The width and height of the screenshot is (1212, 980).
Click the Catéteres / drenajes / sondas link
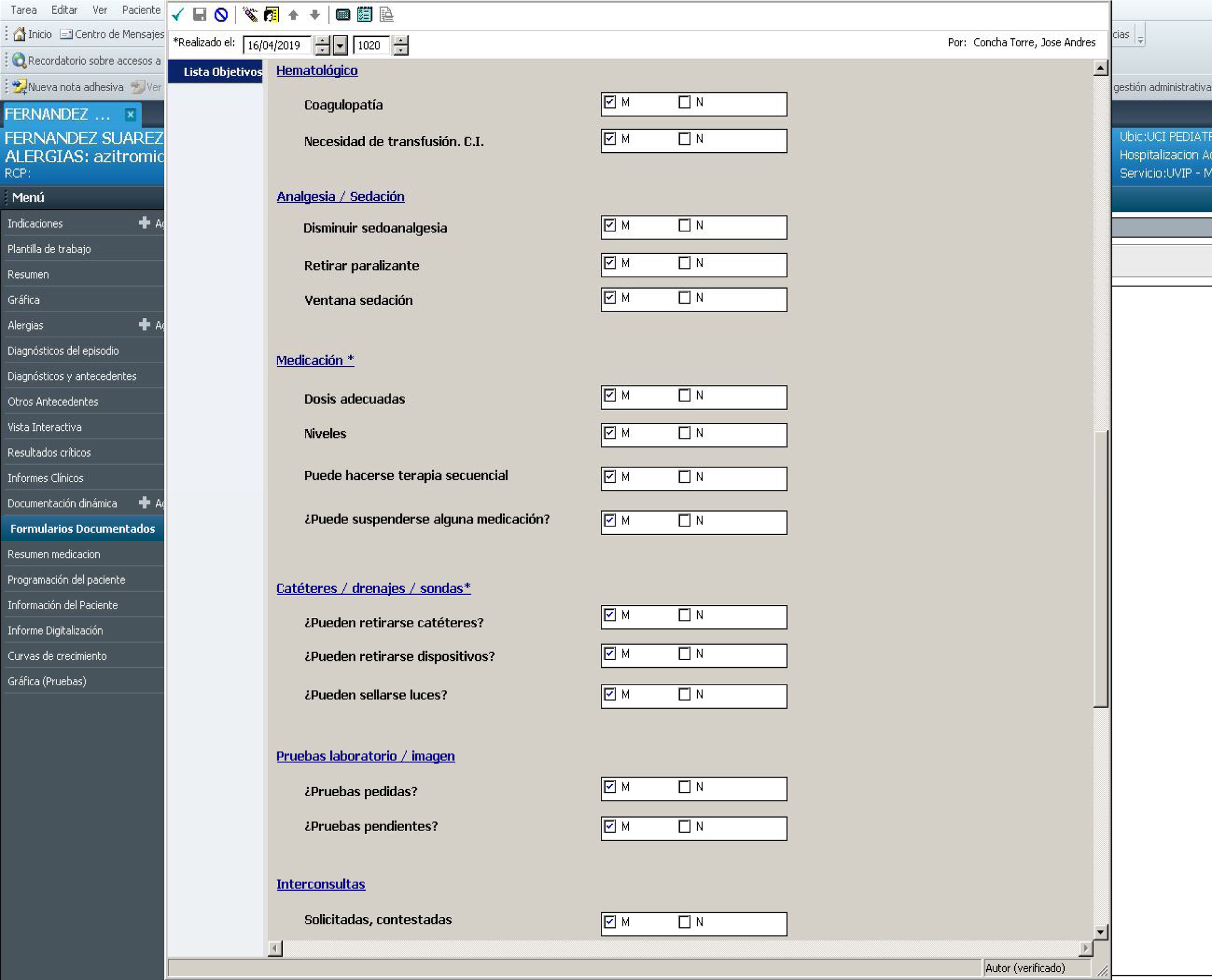click(373, 588)
